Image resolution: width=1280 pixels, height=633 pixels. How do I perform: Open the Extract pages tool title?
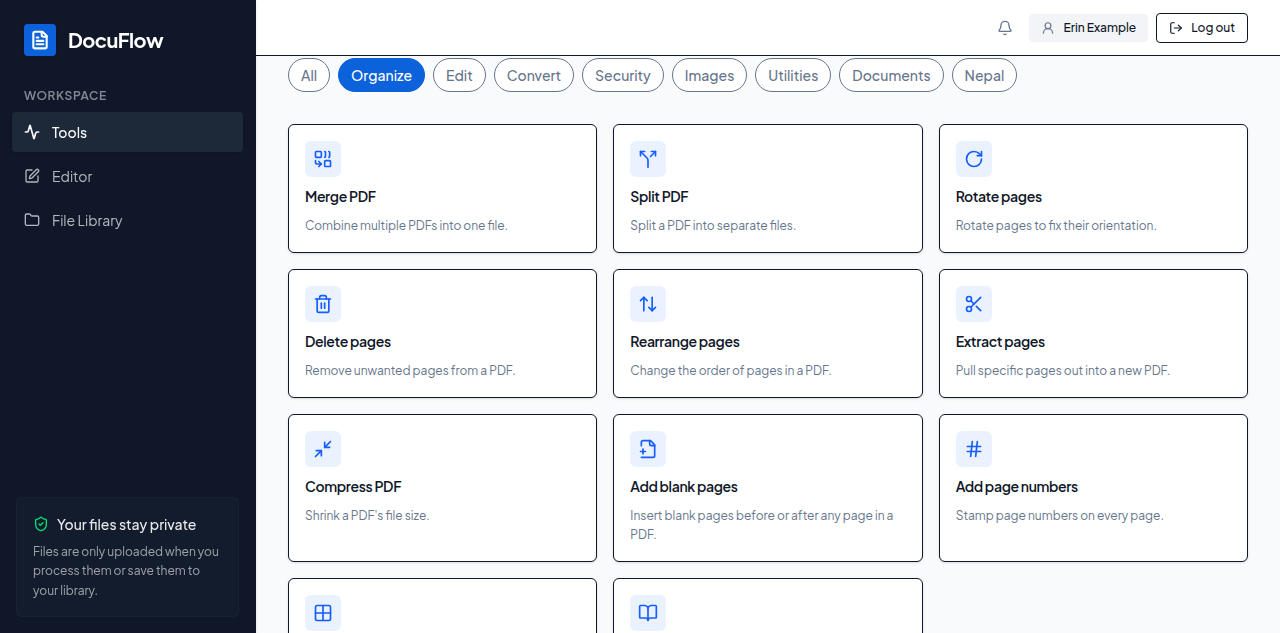1000,342
